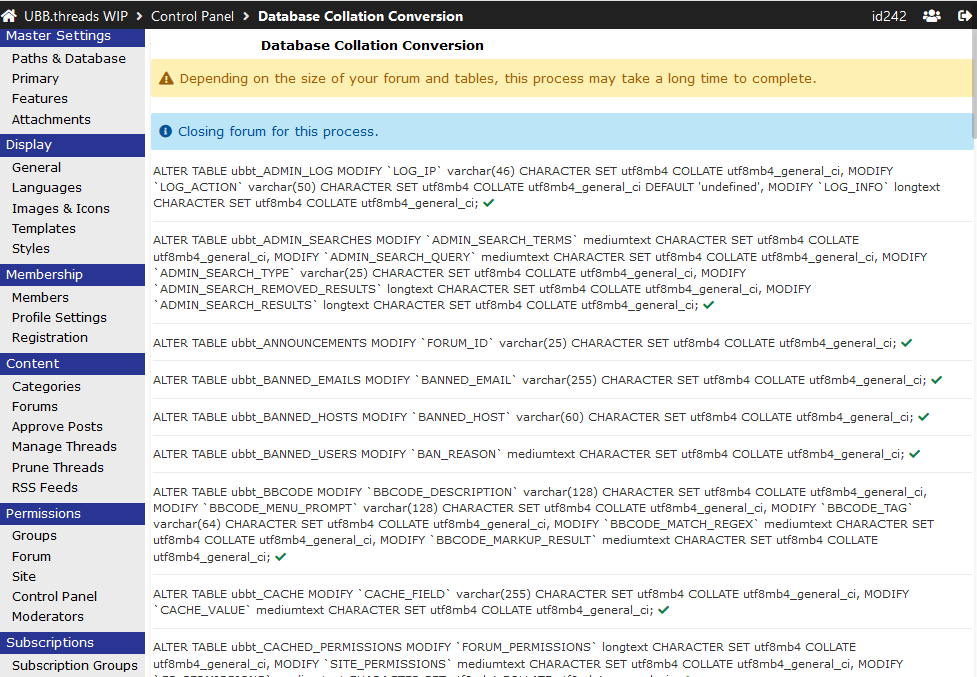977x677 pixels.
Task: Click the ubbt_BANNED_HOSTS ALTER TABLE line
Action: [x=541, y=417]
